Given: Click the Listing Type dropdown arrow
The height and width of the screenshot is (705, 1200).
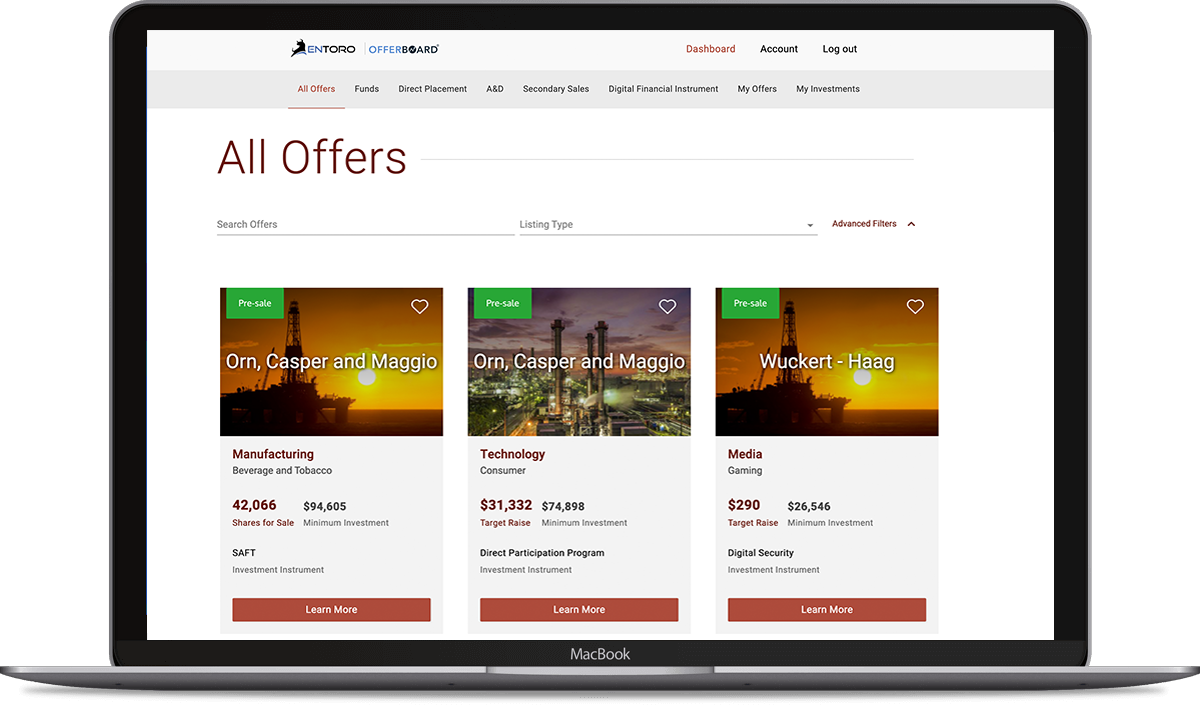Looking at the screenshot, I should pyautogui.click(x=808, y=225).
